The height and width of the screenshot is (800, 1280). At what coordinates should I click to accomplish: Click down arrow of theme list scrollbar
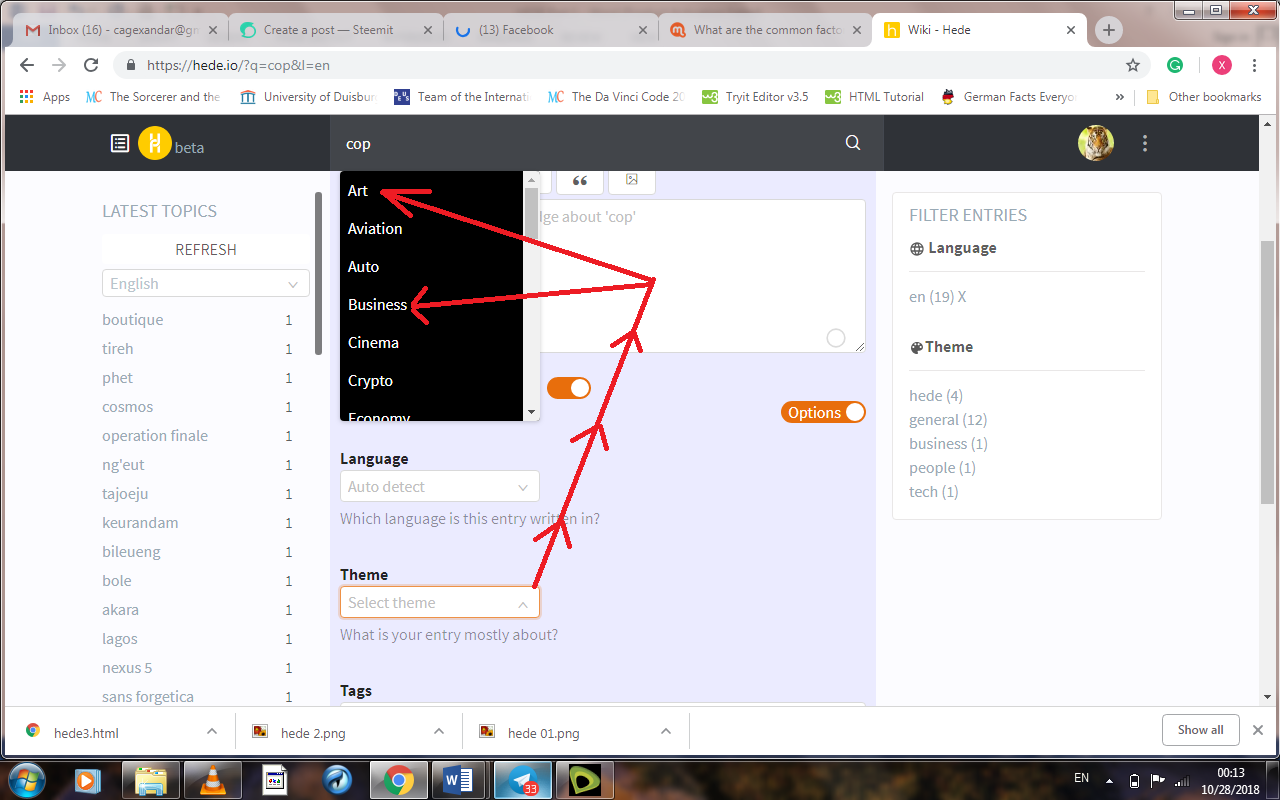(532, 412)
